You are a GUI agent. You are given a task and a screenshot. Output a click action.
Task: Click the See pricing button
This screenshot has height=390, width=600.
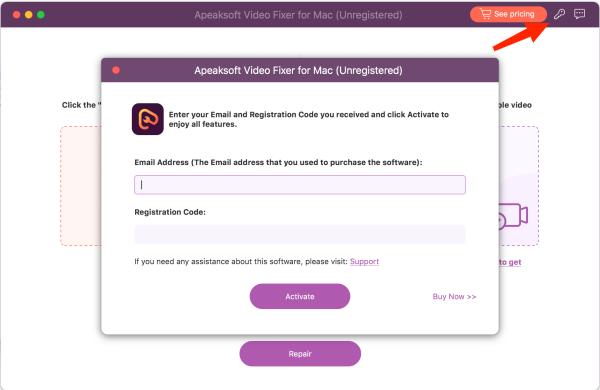click(508, 14)
